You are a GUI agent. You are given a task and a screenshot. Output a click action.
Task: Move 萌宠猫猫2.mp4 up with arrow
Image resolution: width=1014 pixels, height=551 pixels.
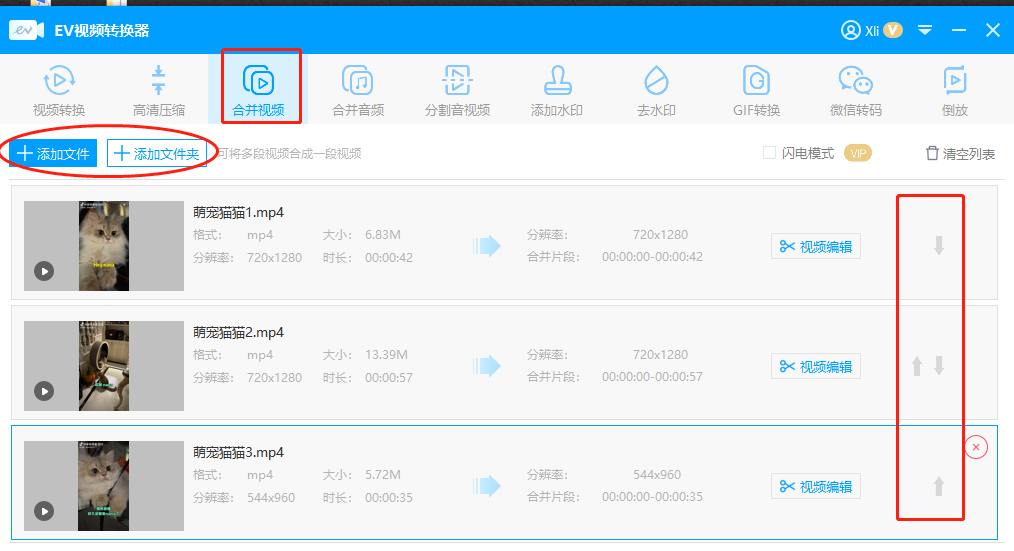(916, 366)
